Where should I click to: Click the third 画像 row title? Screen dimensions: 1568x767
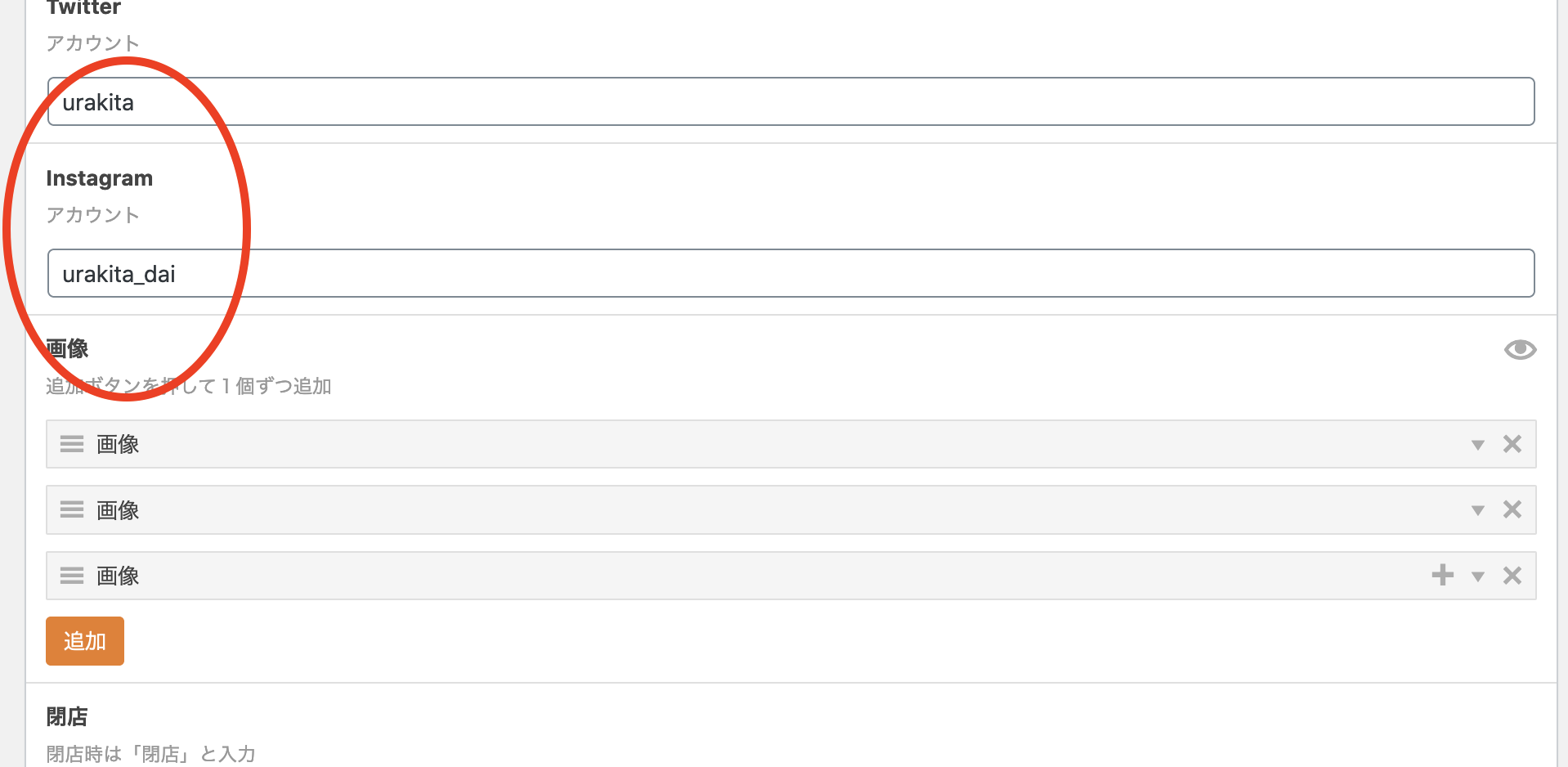click(118, 576)
